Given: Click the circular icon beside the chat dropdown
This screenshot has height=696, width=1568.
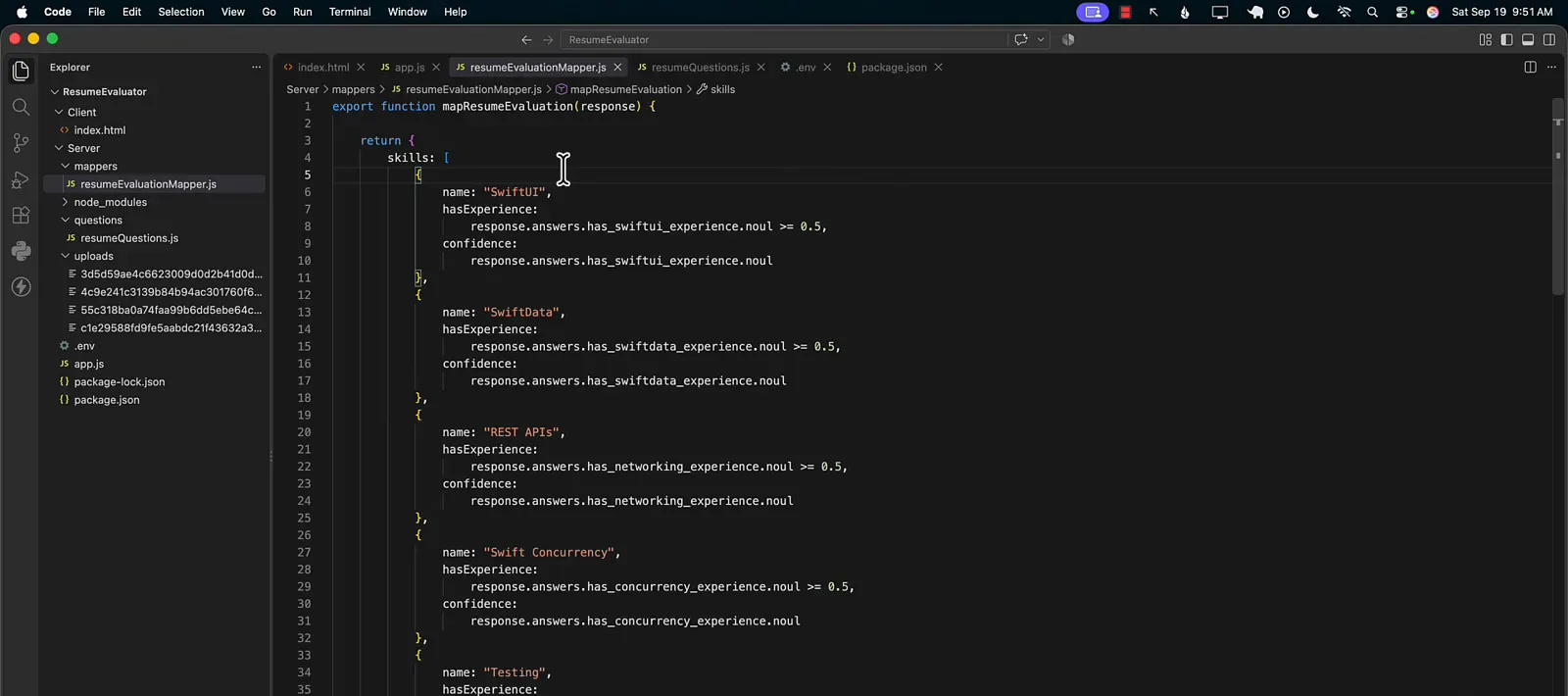Looking at the screenshot, I should tap(1068, 40).
